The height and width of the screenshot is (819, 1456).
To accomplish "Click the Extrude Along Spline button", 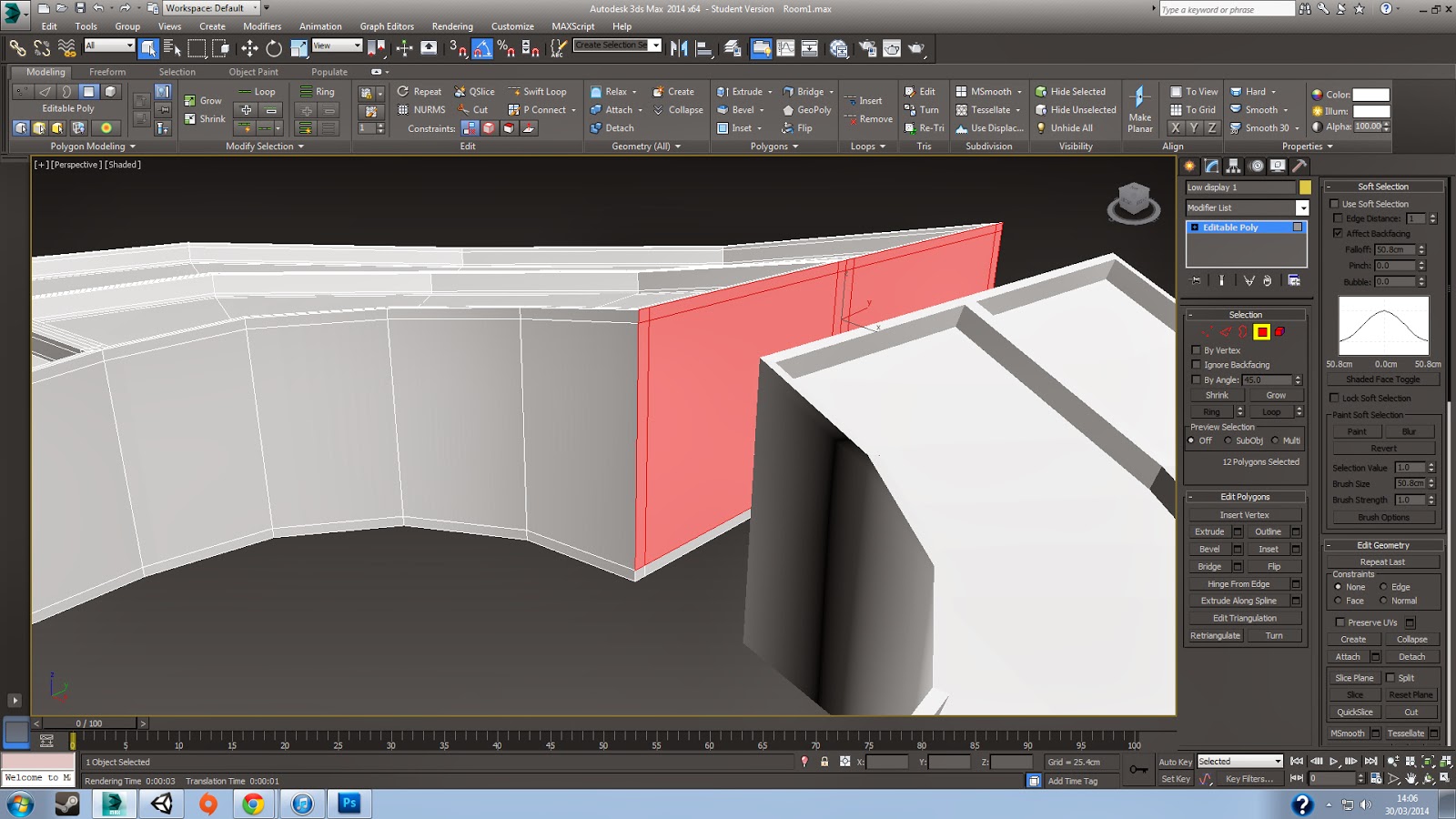I will point(1238,601).
